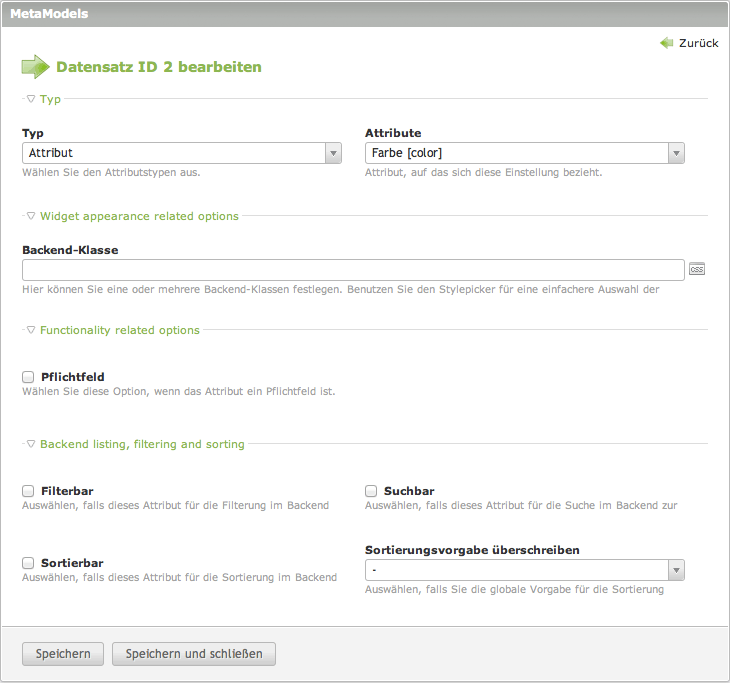Collapse Backend listing, filtering and sorting
This screenshot has height=683, width=730.
142,444
